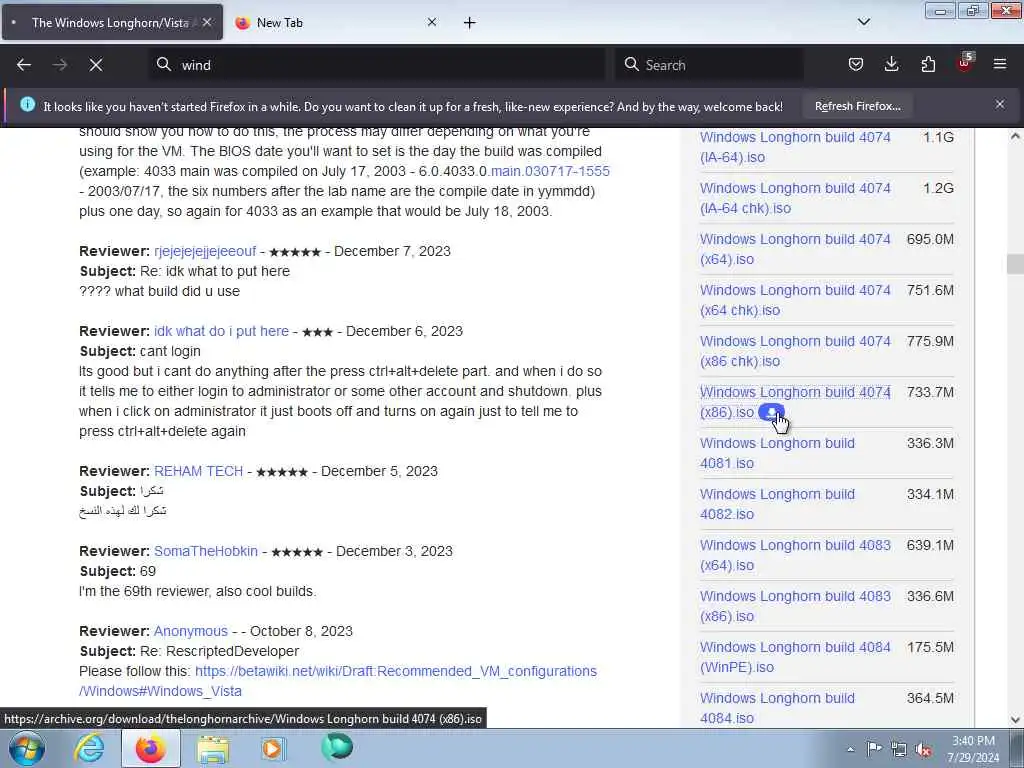Download Windows Longhorn build 4074 (IA-64).iso

pyautogui.click(x=795, y=147)
